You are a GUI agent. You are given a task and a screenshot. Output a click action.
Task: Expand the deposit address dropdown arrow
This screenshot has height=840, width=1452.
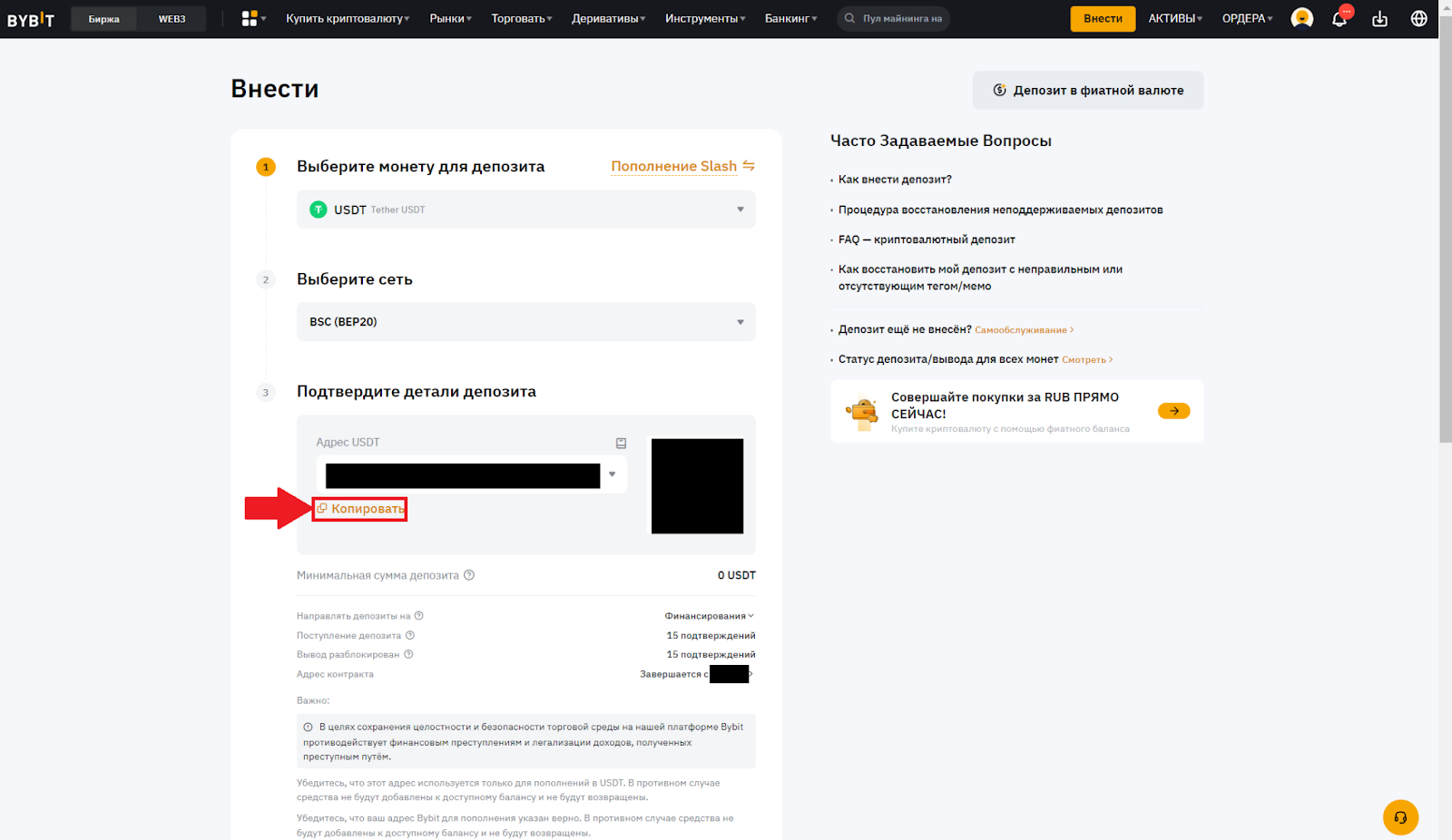click(x=613, y=474)
